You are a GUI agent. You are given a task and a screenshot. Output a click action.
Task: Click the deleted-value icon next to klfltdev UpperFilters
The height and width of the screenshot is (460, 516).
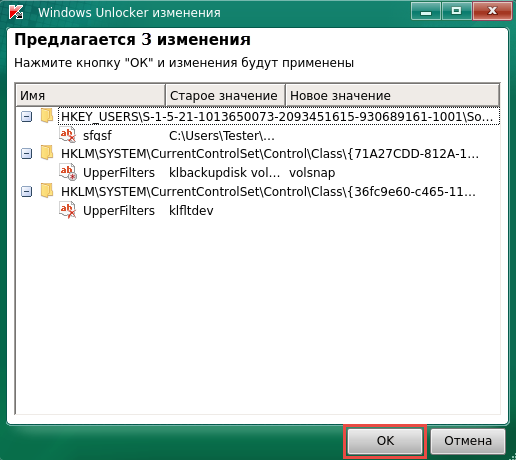coord(68,210)
